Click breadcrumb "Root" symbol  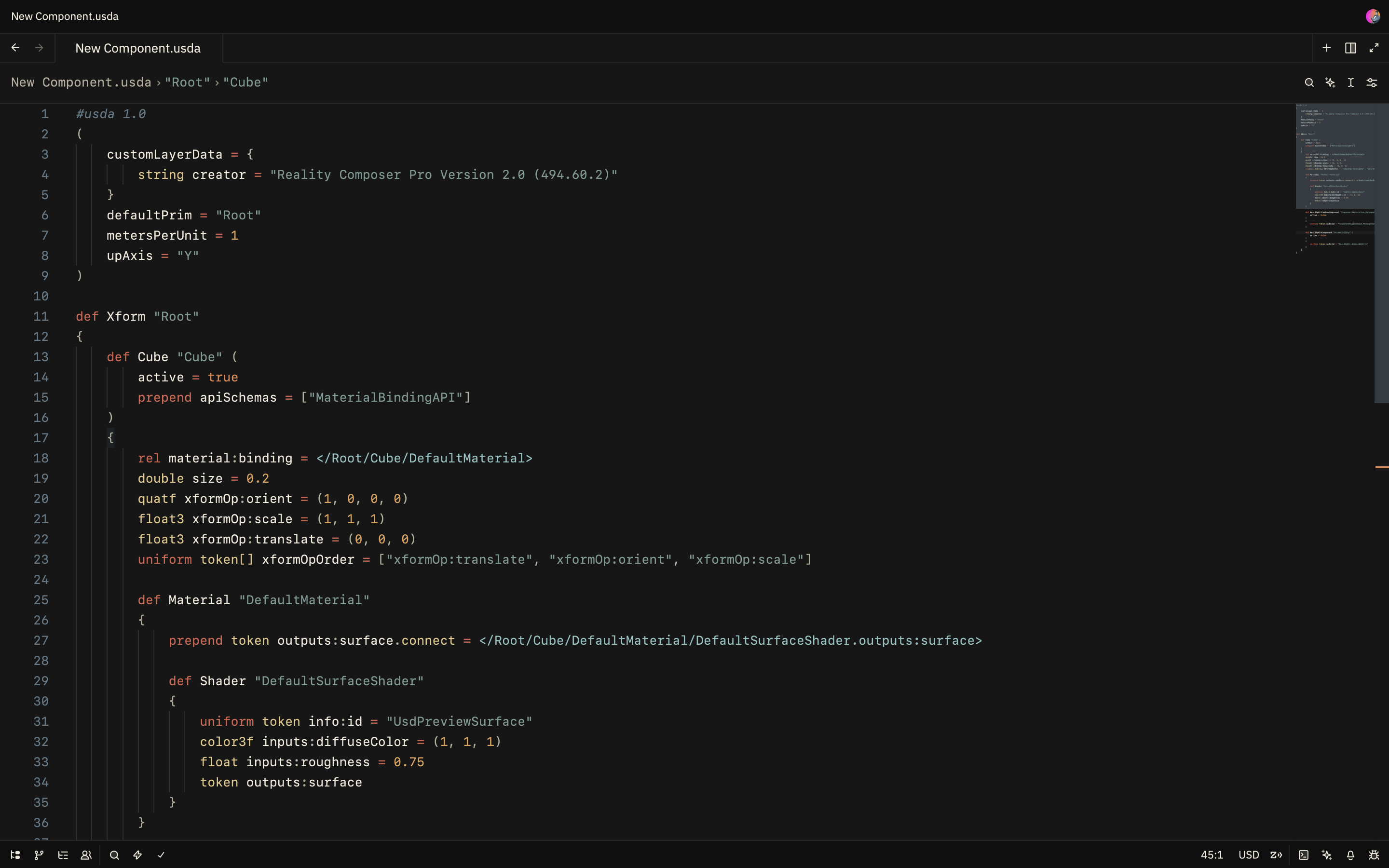click(x=187, y=82)
